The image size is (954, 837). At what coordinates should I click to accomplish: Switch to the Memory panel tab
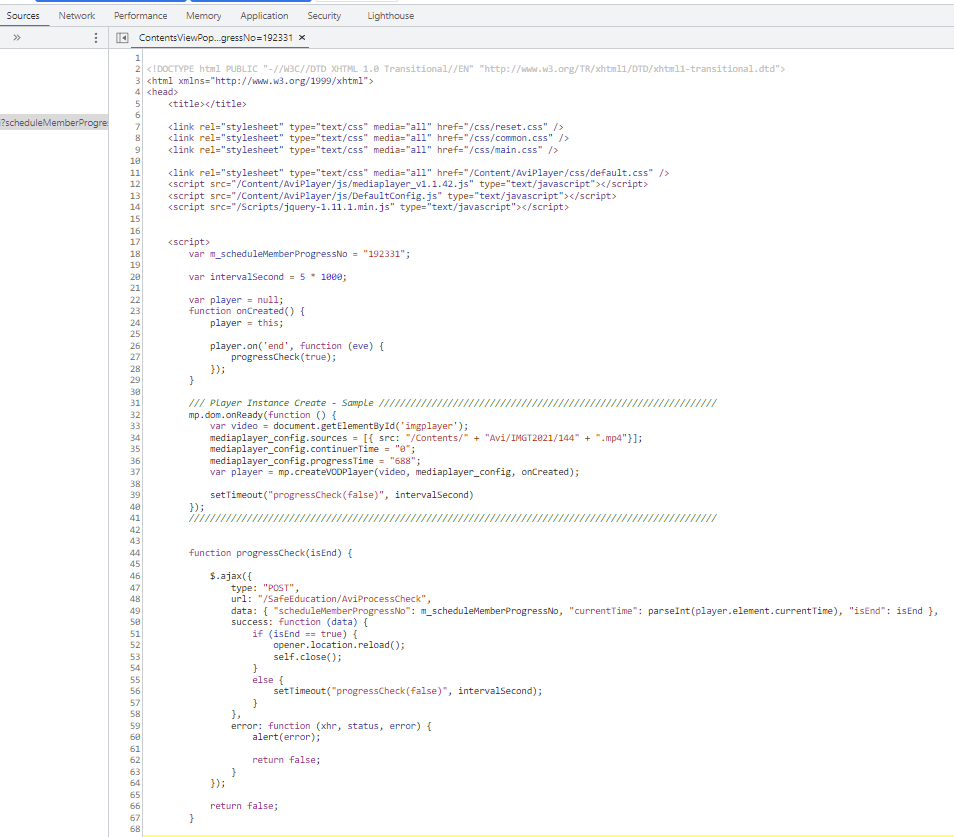coord(203,16)
